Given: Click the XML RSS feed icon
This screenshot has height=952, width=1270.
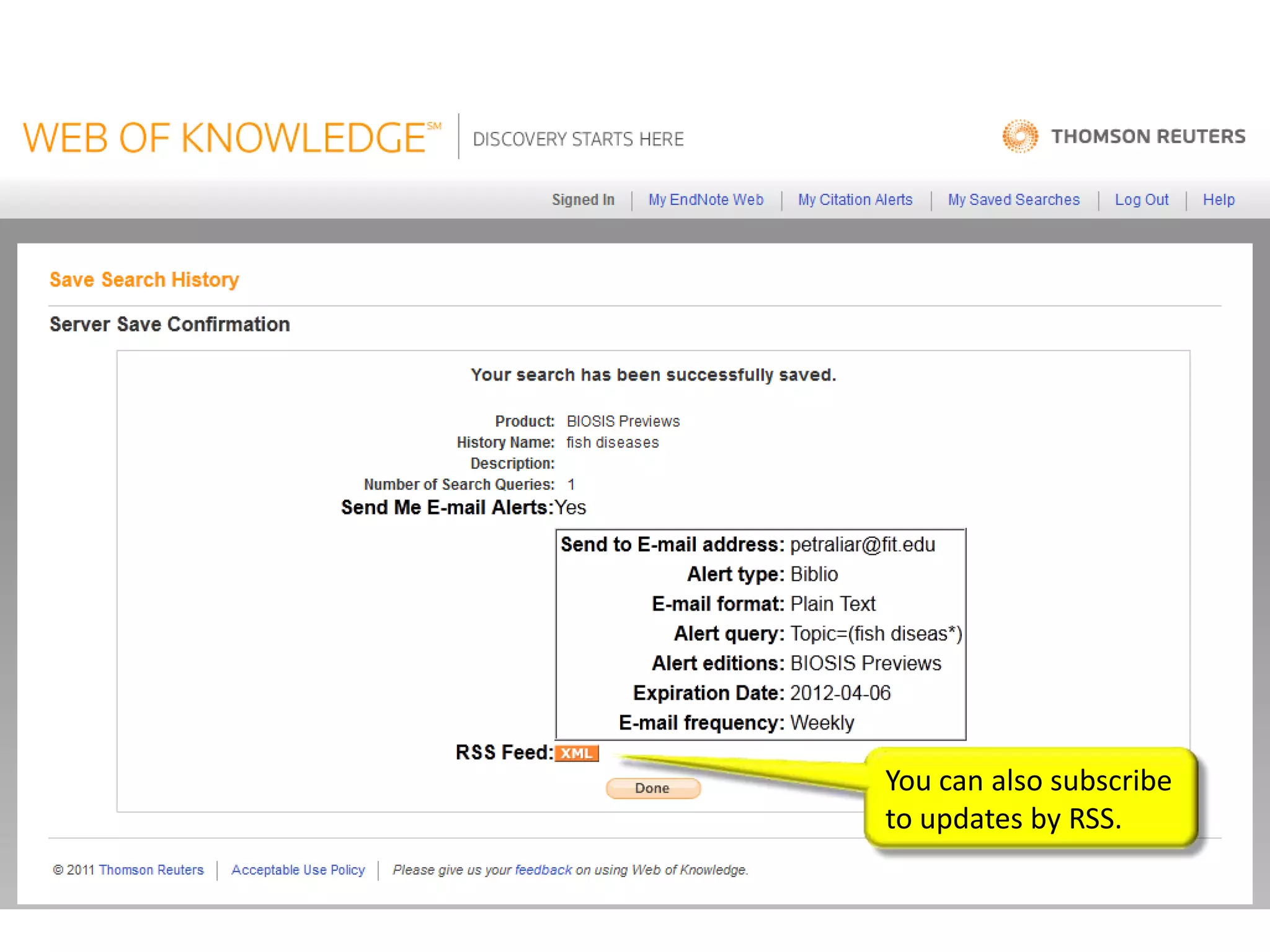Looking at the screenshot, I should coord(576,753).
